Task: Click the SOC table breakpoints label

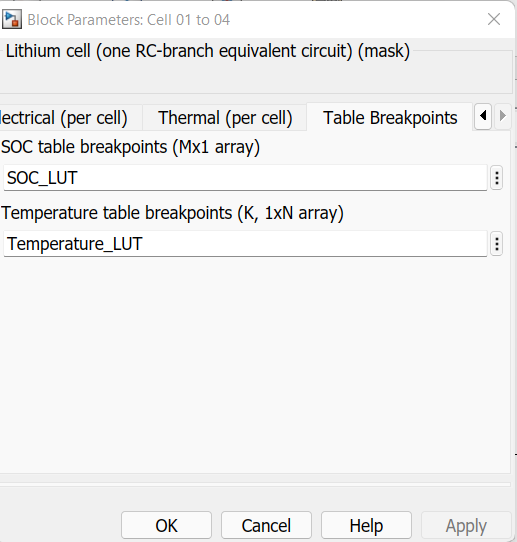Action: tap(130, 147)
